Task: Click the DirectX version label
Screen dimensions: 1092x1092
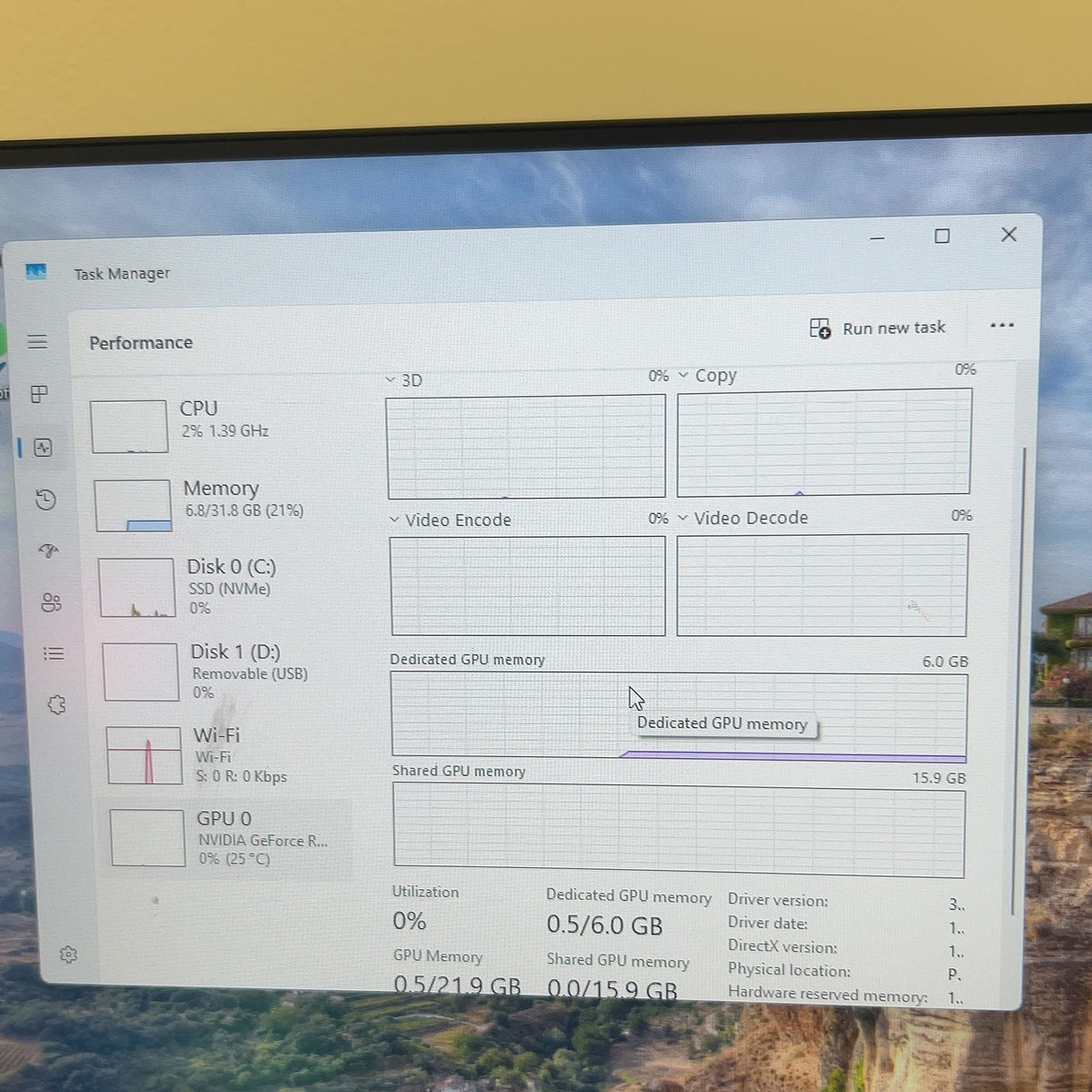Action: pos(783,946)
